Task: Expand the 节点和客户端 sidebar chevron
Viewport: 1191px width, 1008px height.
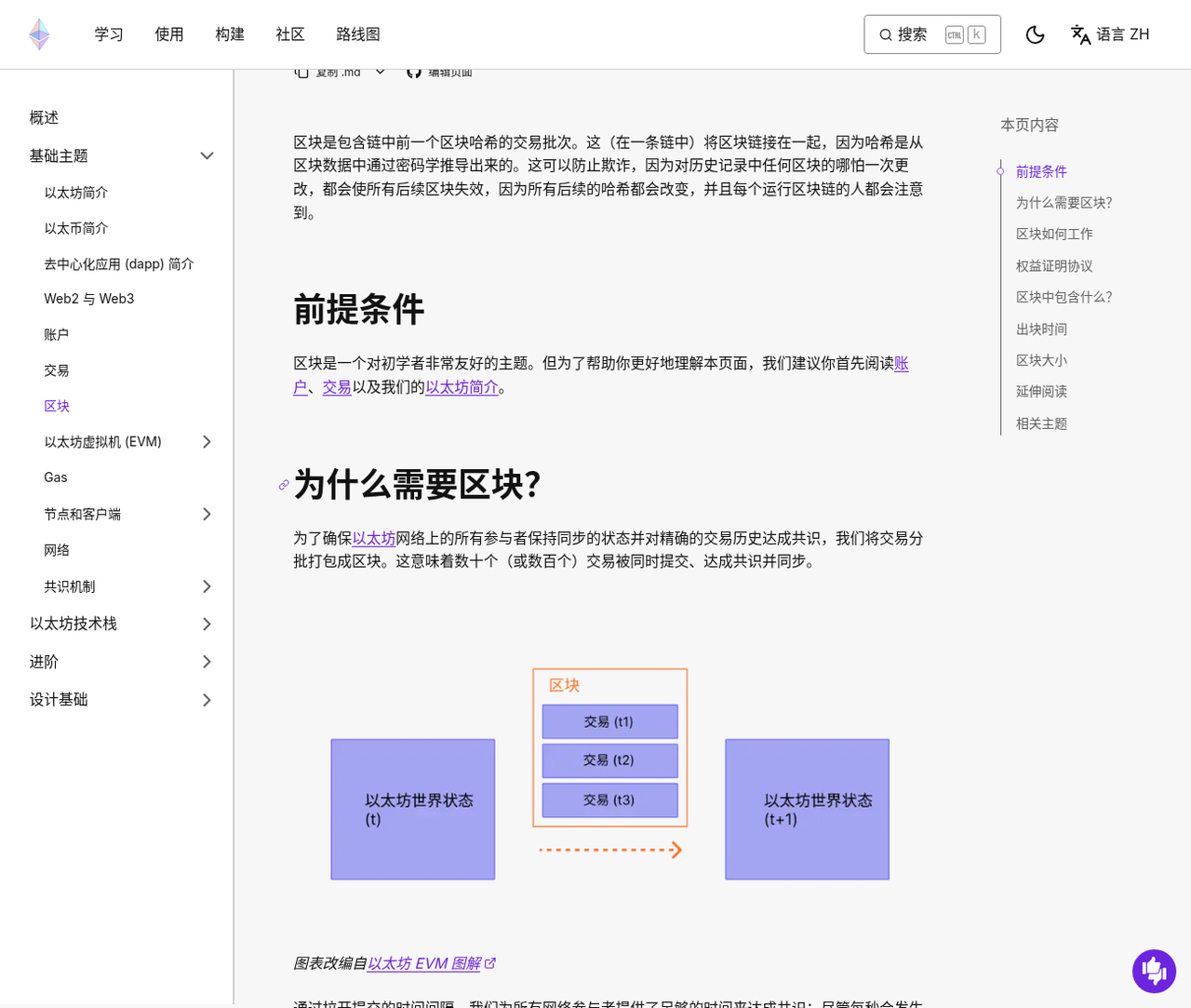Action: pyautogui.click(x=207, y=514)
